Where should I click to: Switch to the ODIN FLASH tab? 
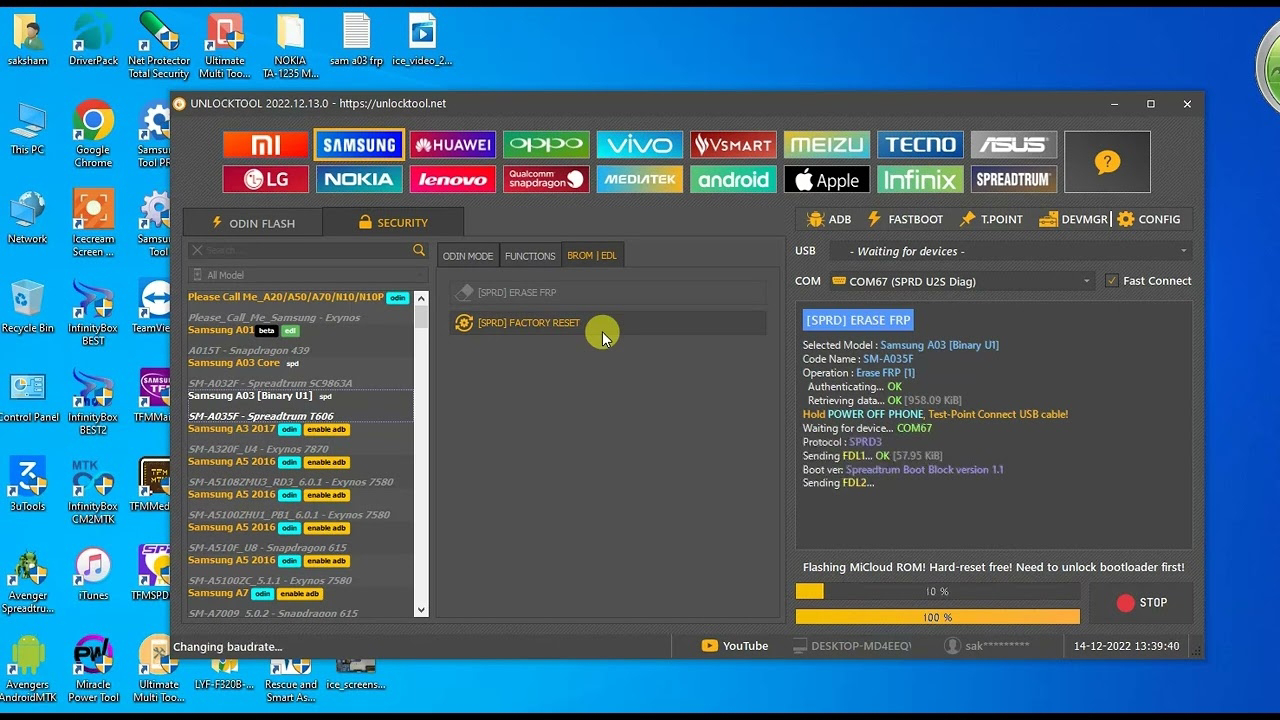pos(252,223)
